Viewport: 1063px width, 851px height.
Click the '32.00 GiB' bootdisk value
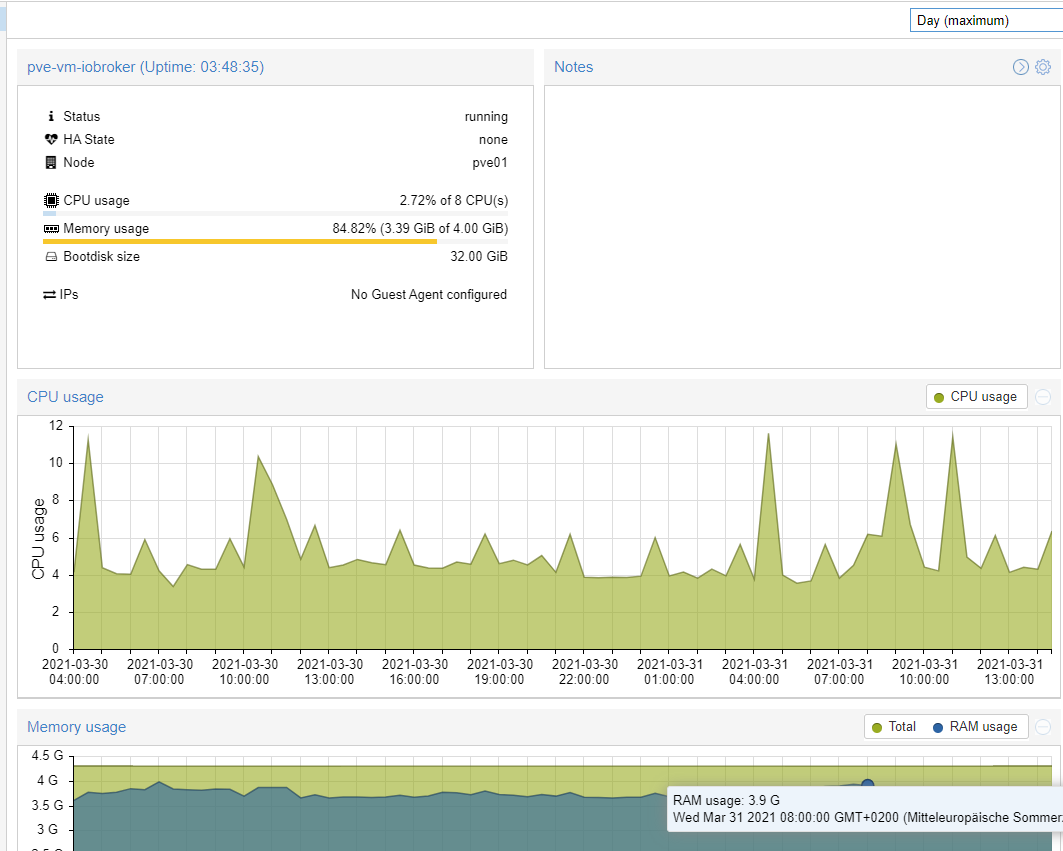[479, 256]
